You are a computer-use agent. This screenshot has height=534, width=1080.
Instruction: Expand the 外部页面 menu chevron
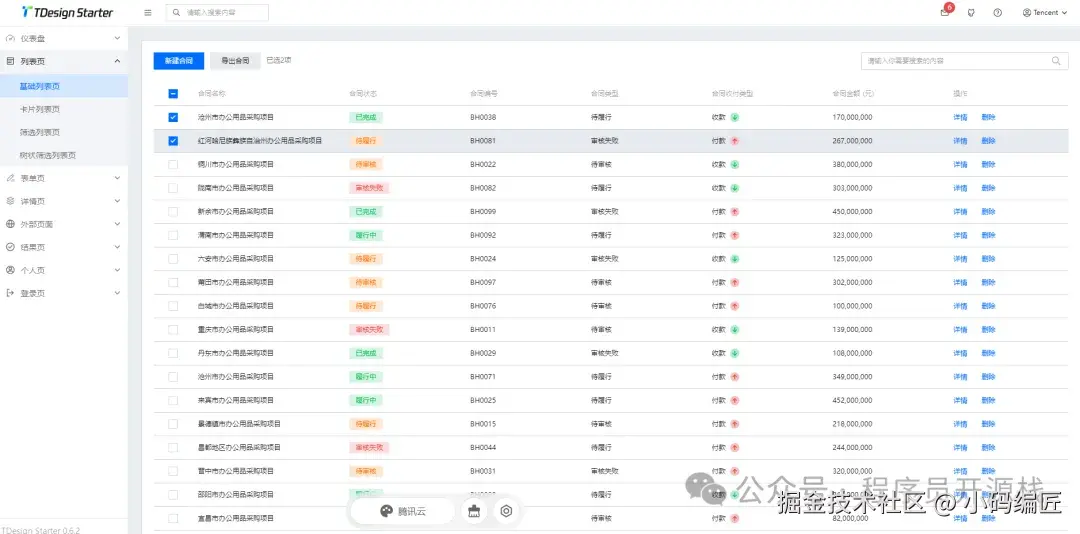(117, 224)
